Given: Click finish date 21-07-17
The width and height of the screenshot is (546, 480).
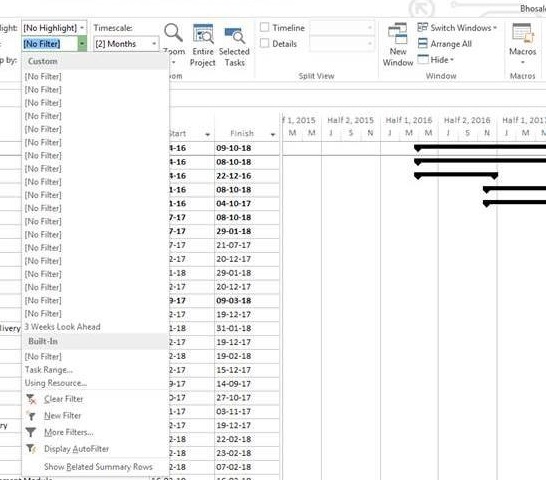Looking at the screenshot, I should tap(234, 245).
